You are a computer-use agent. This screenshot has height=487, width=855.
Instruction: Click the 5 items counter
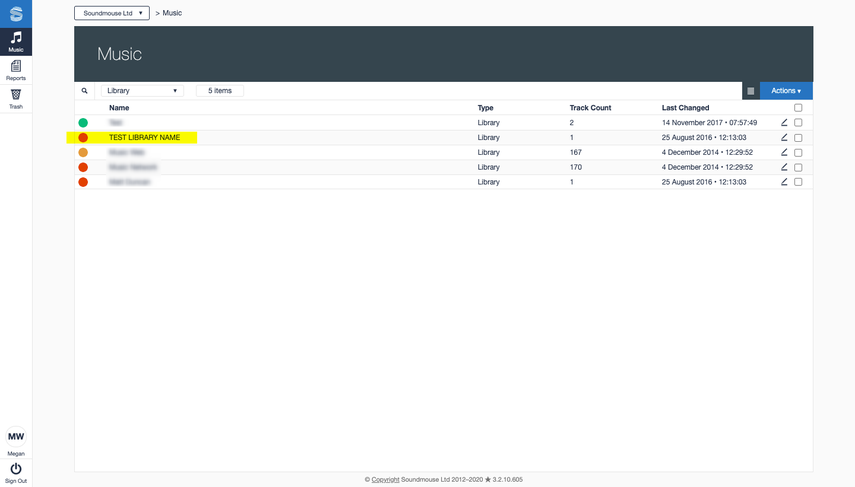click(x=220, y=91)
